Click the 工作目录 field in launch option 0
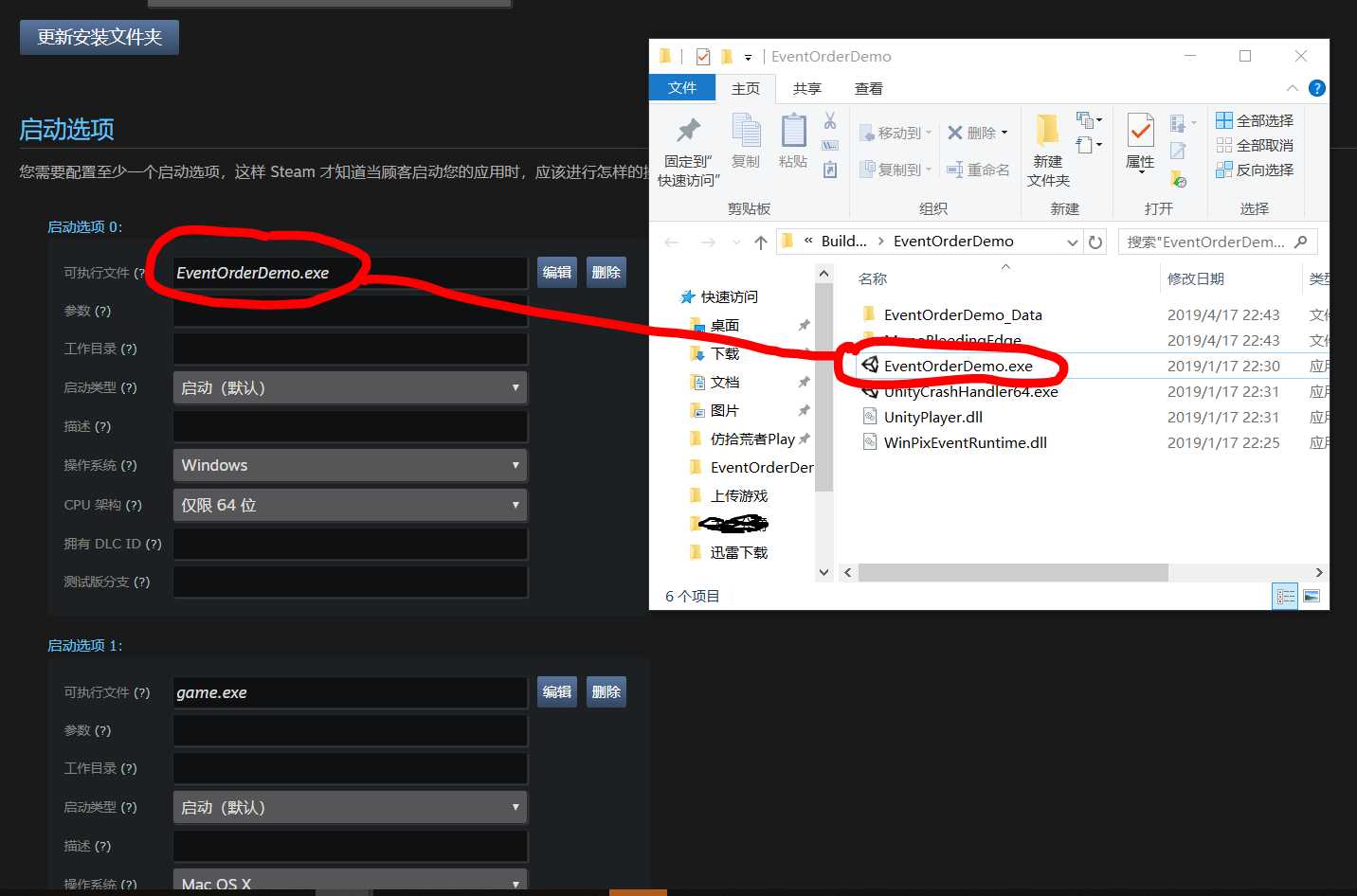This screenshot has height=896, width=1357. click(351, 349)
